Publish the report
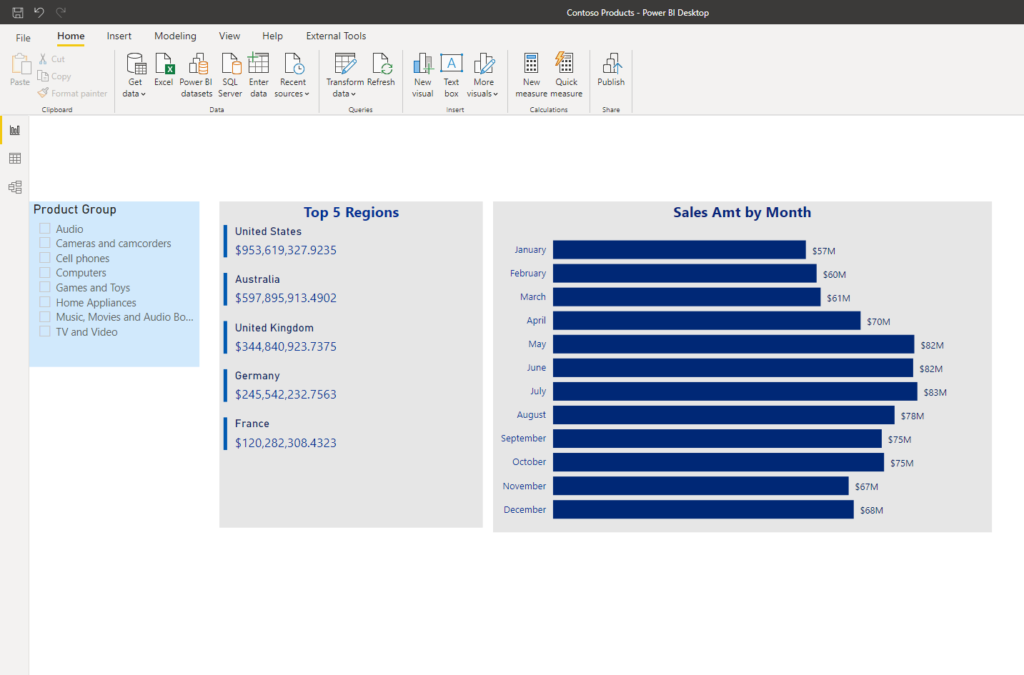This screenshot has height=675, width=1024. point(611,70)
